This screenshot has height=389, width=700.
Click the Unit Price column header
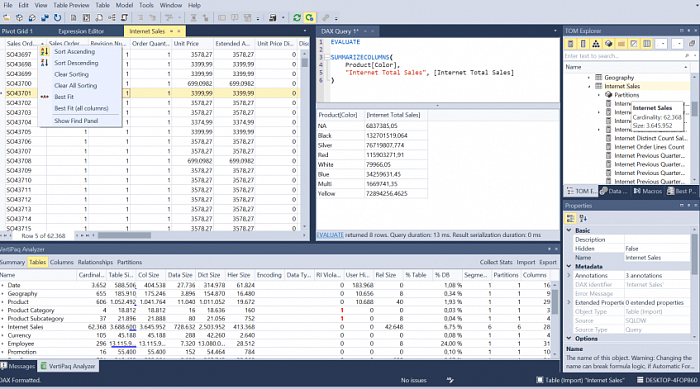(x=192, y=44)
